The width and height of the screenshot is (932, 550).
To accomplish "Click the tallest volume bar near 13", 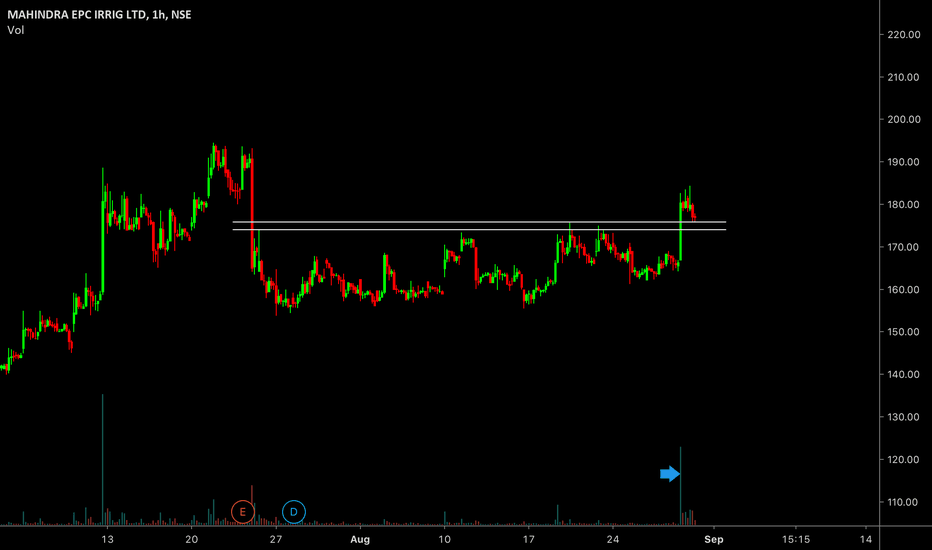I will 102,460.
